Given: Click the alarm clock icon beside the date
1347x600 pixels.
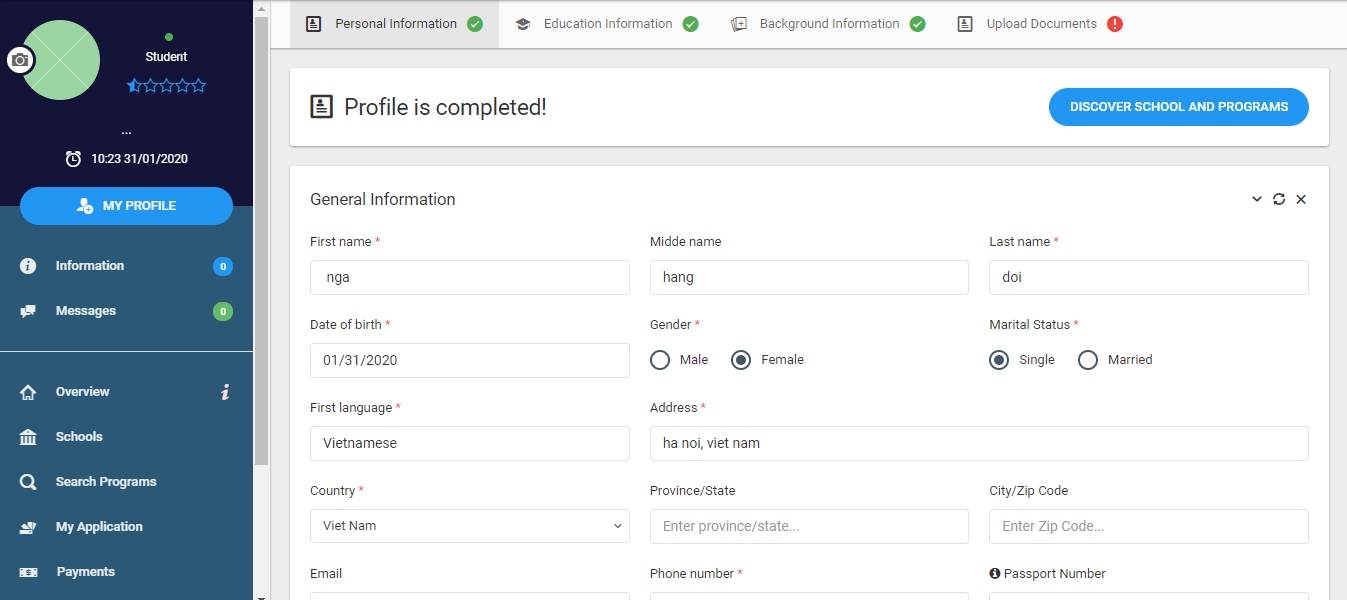Looking at the screenshot, I should tap(73, 158).
